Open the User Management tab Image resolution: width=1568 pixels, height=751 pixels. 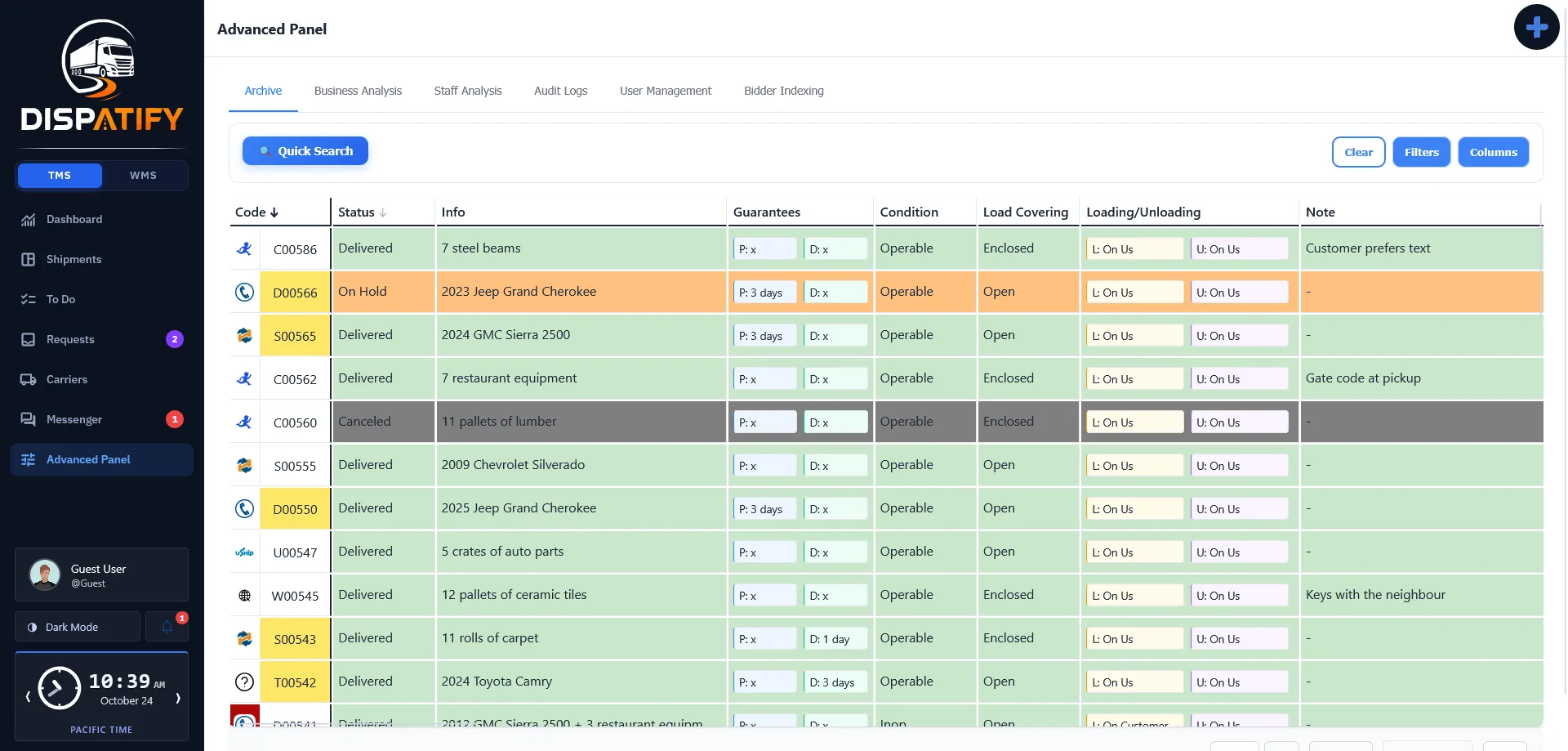[666, 91]
